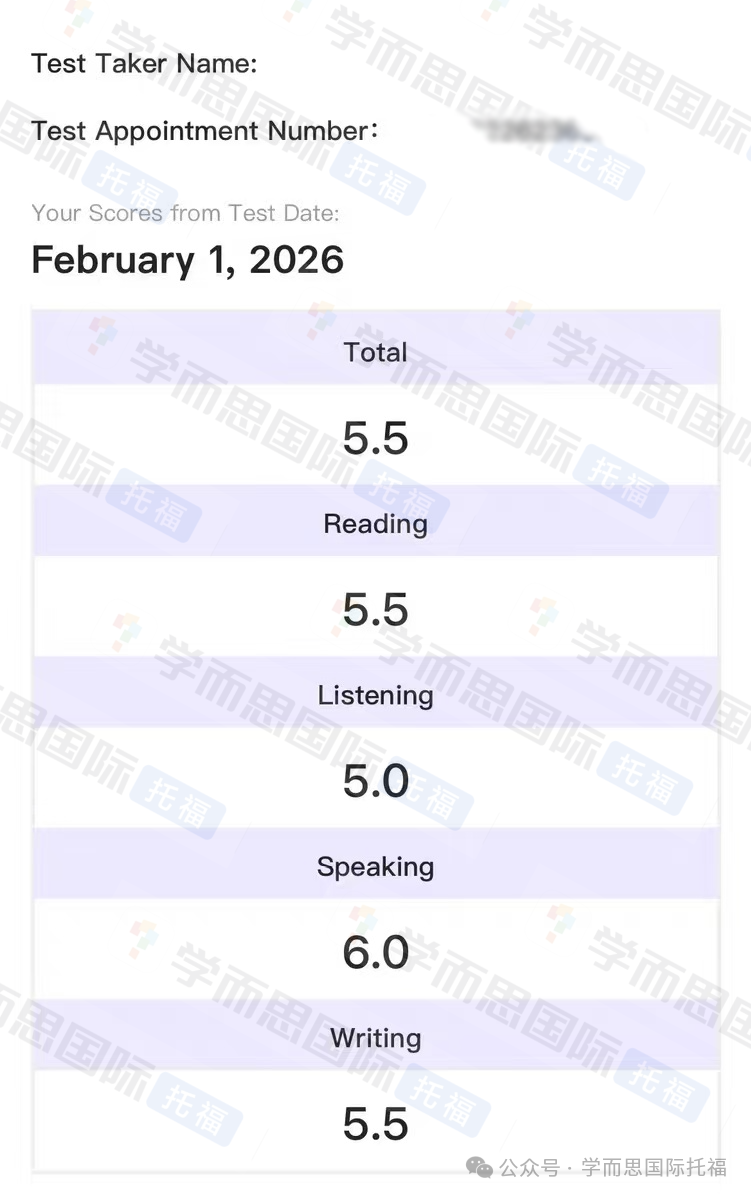Click the blurred appointment number value
This screenshot has height=1198, width=751.
pos(533,130)
